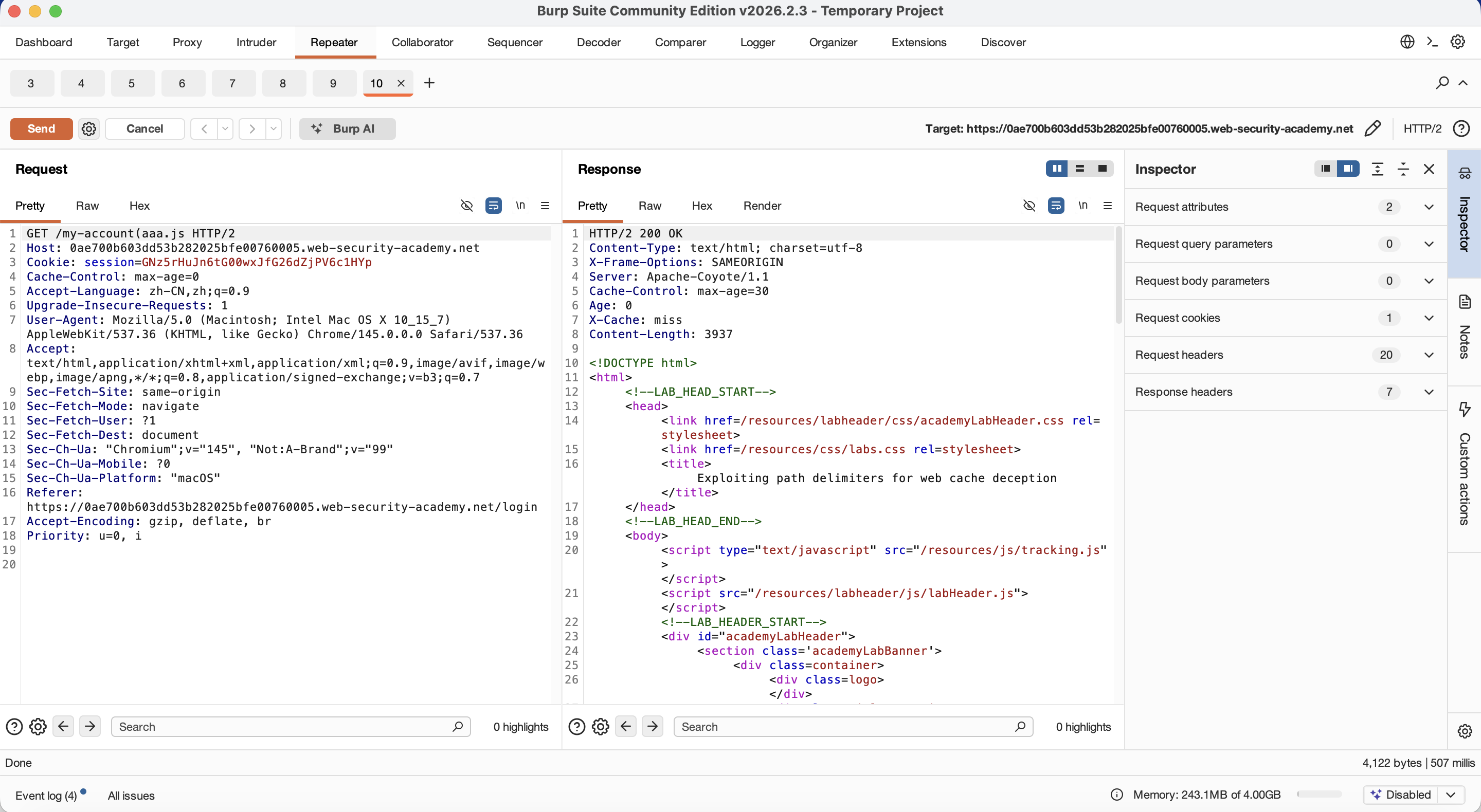Go to next request search match

(x=89, y=726)
